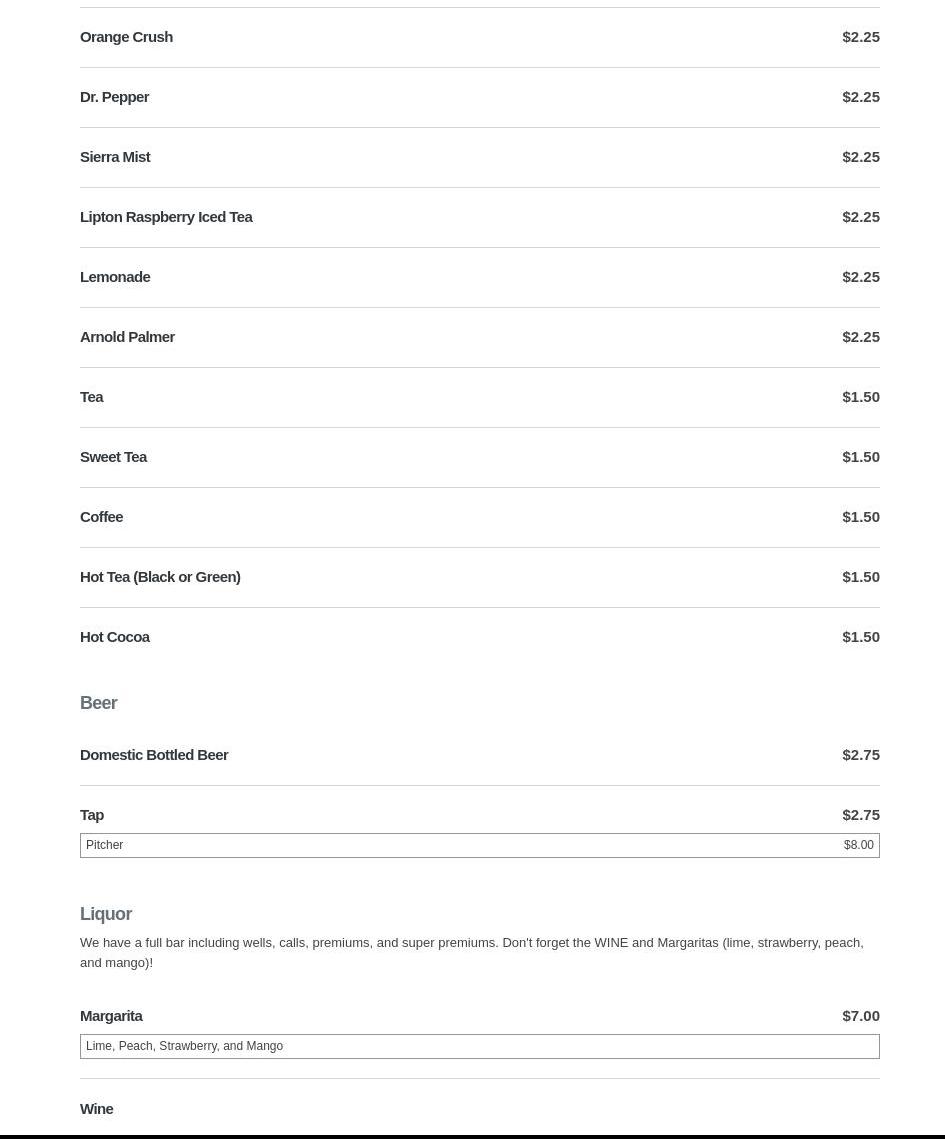Select the Lime, Peach, Strawberry, Mango flavors box
The image size is (945, 1139).
[x=480, y=1046]
